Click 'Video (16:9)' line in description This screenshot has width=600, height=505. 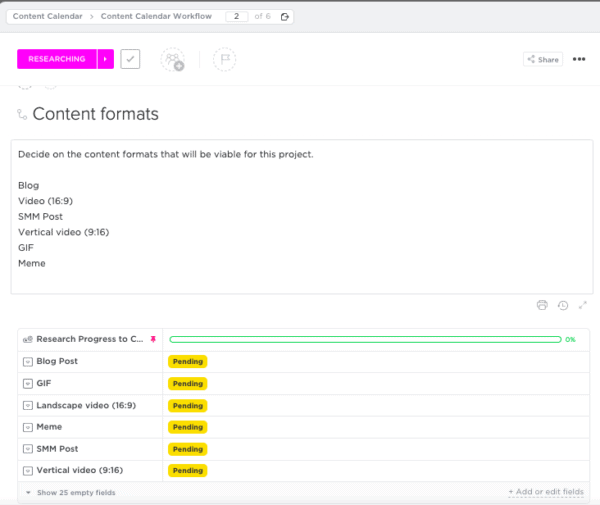click(45, 201)
